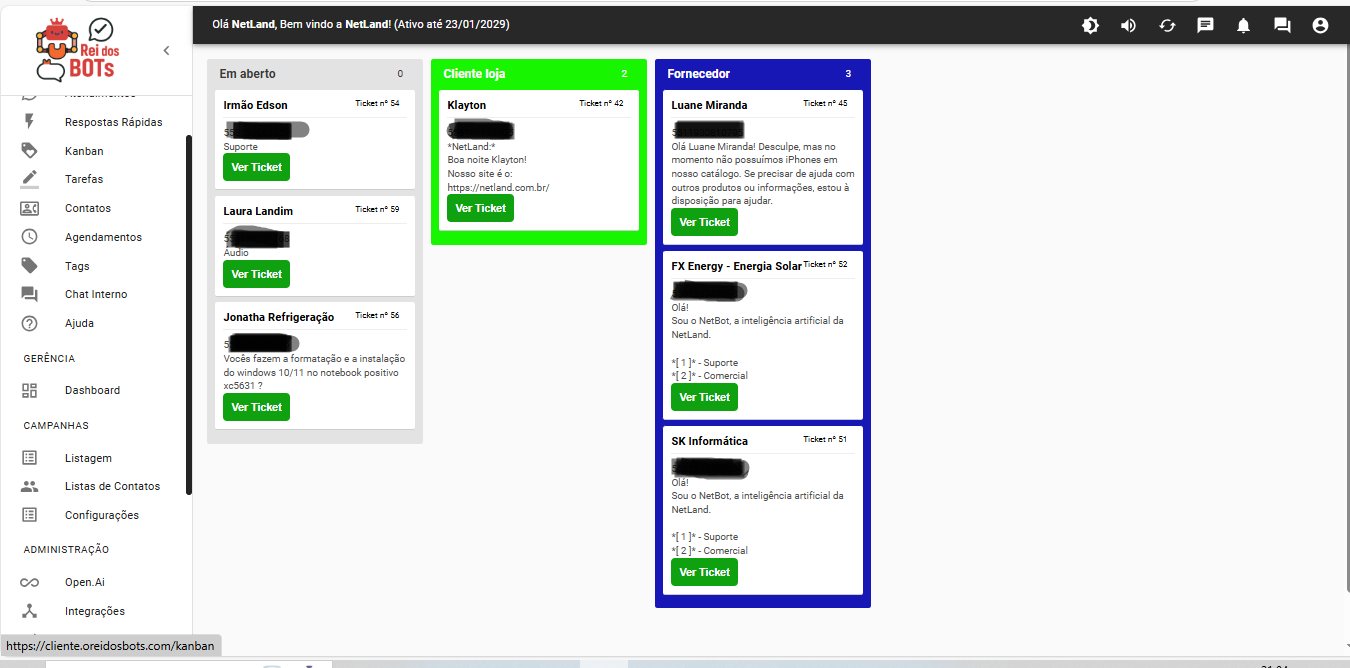Refresh tickets using the sync icon
The width and height of the screenshot is (1350, 668).
(x=1166, y=25)
